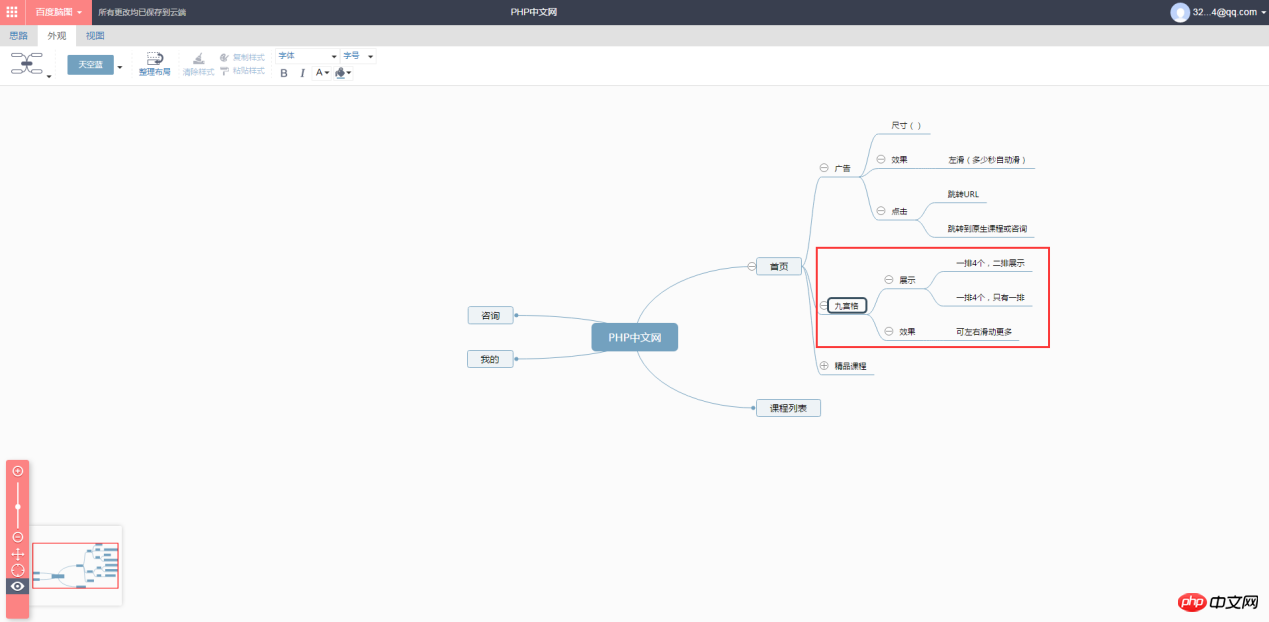Collapse the 点击 branch
The width and height of the screenshot is (1269, 622).
(x=881, y=211)
